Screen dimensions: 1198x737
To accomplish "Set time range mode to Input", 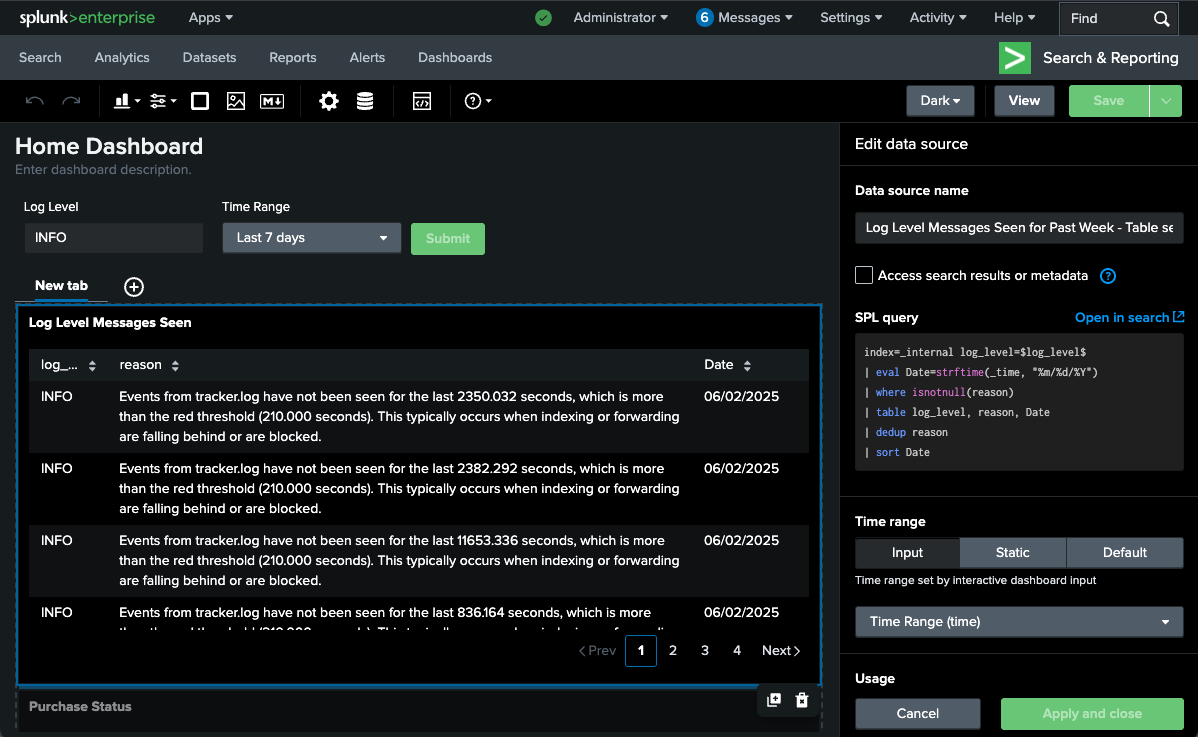I will (x=907, y=552).
